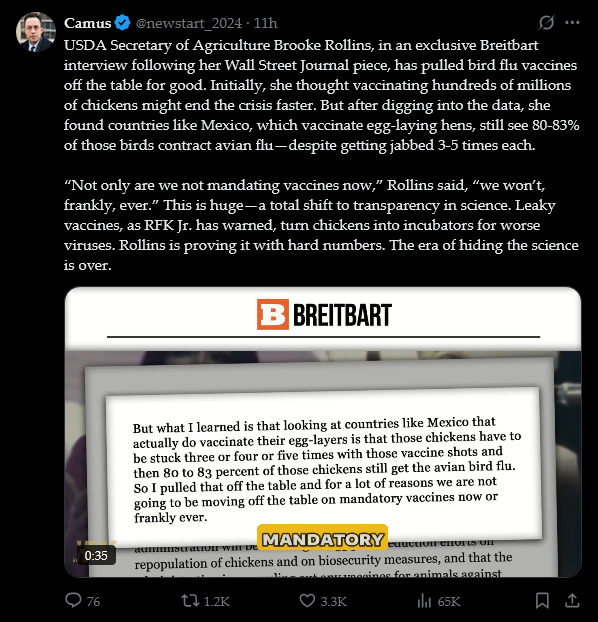Viewport: 598px width, 622px height.
Task: Click the share upload icon
Action: click(572, 600)
